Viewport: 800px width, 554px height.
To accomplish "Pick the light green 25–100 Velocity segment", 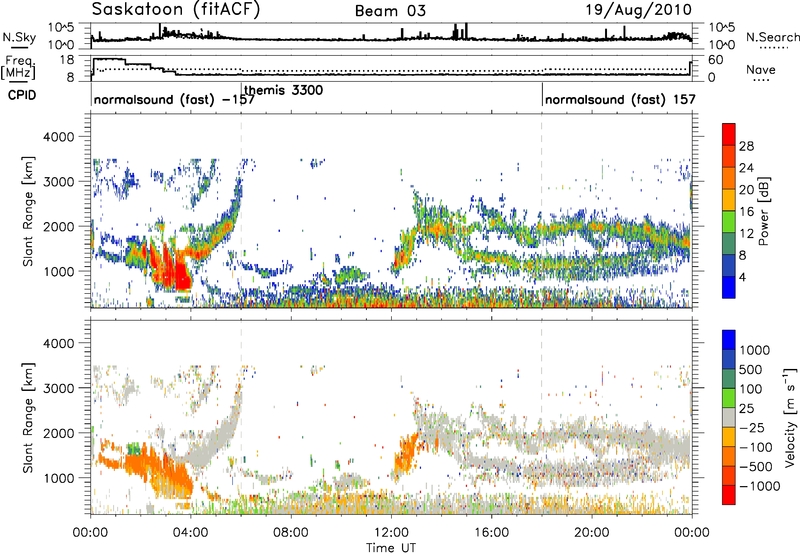I will [729, 398].
